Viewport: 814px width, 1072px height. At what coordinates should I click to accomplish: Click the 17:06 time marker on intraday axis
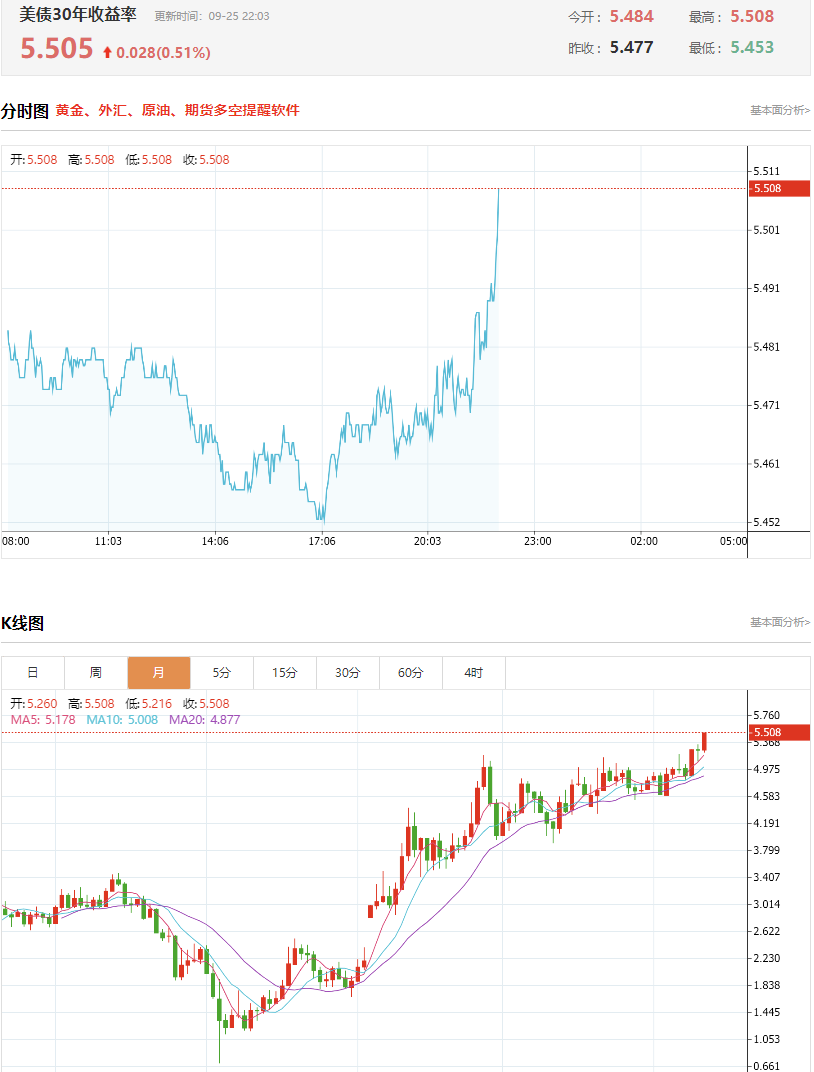point(322,541)
